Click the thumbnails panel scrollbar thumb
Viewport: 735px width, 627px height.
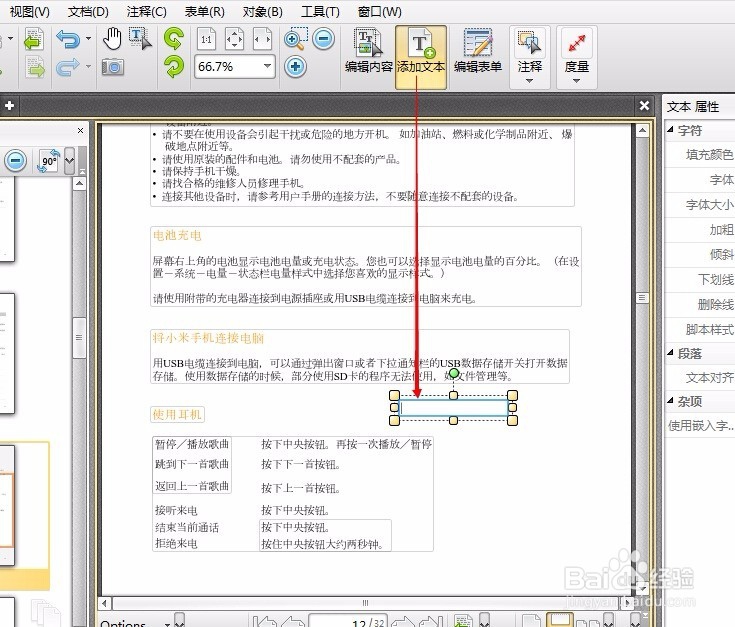pos(79,337)
